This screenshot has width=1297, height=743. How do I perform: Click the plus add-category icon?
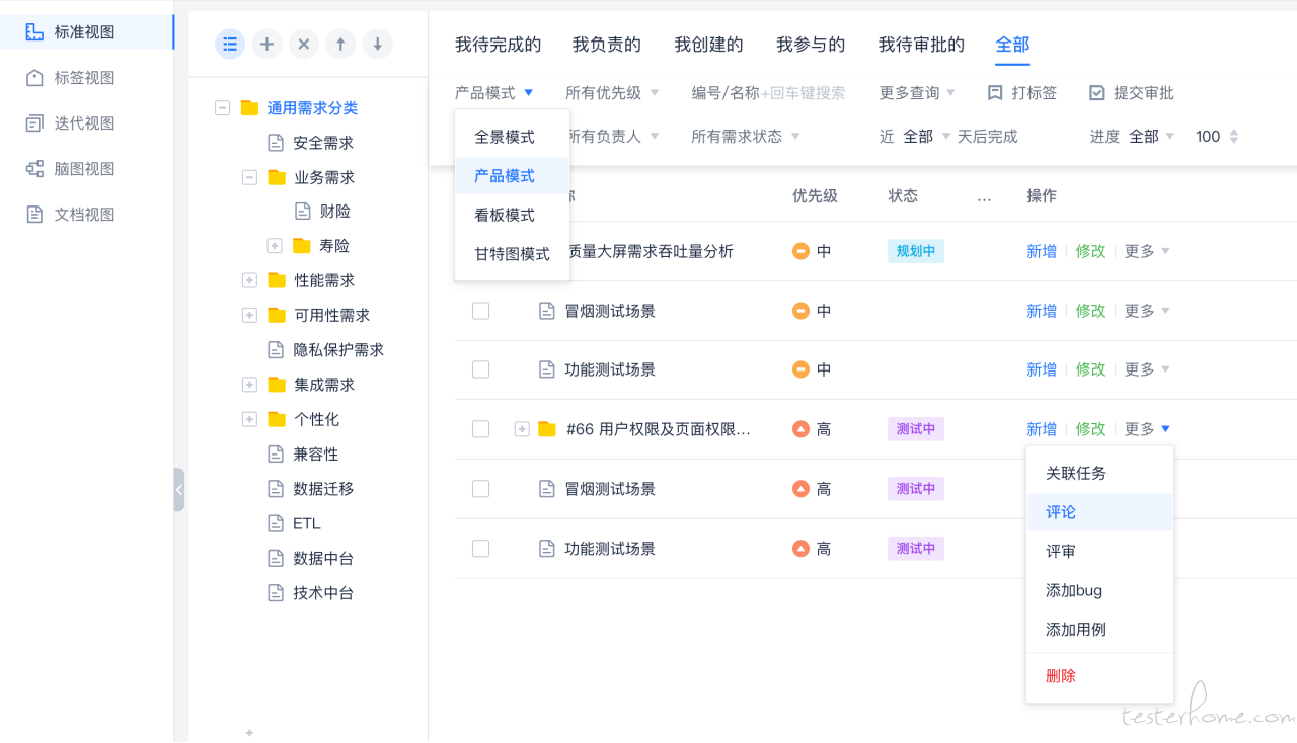click(x=266, y=44)
